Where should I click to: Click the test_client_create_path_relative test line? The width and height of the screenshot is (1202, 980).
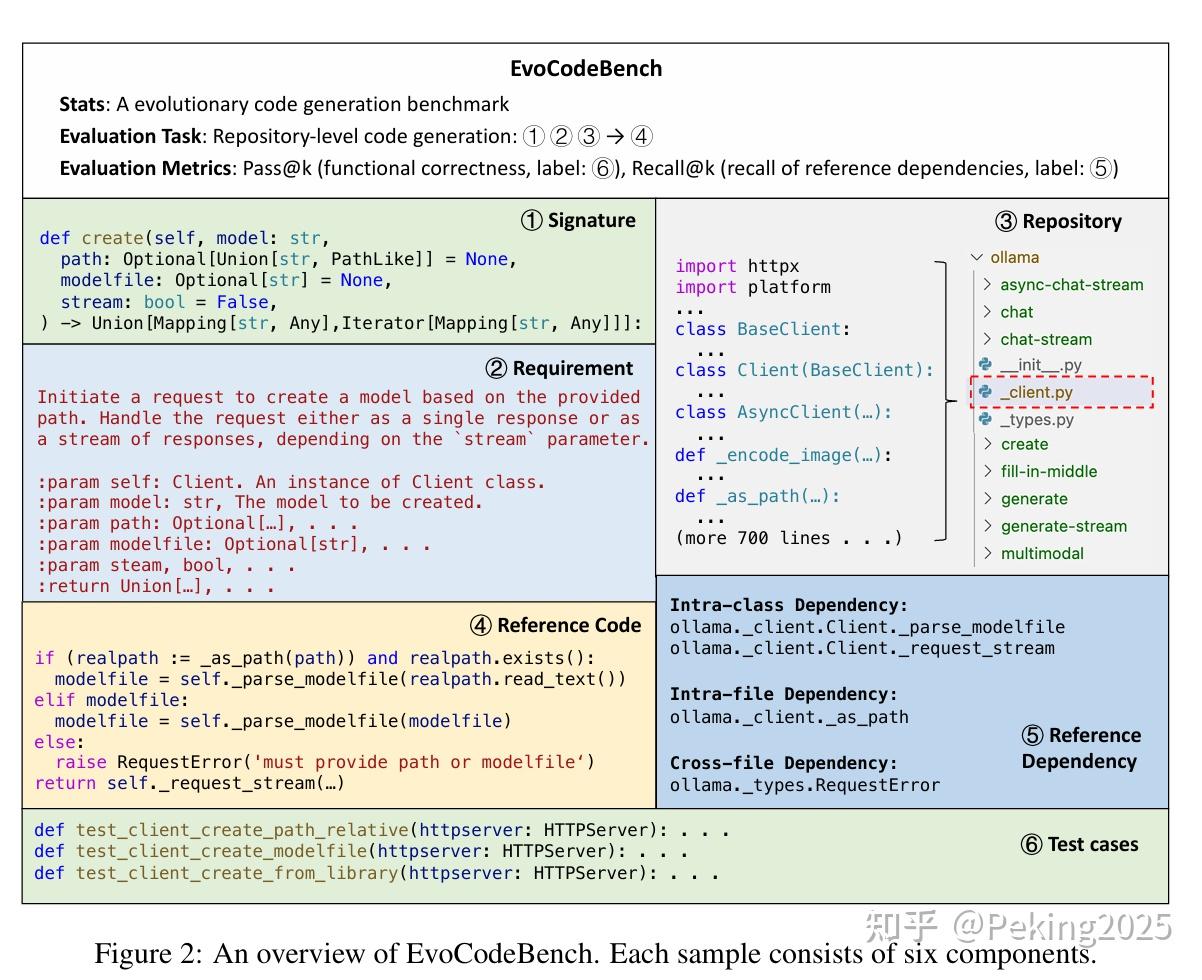[x=382, y=830]
